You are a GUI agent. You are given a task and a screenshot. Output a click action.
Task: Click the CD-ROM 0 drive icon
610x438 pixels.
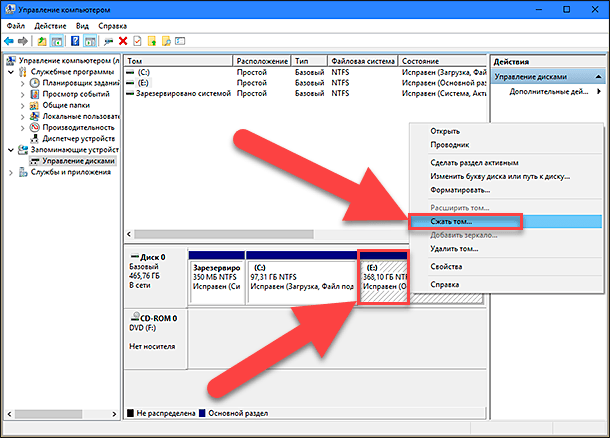pyautogui.click(x=133, y=318)
